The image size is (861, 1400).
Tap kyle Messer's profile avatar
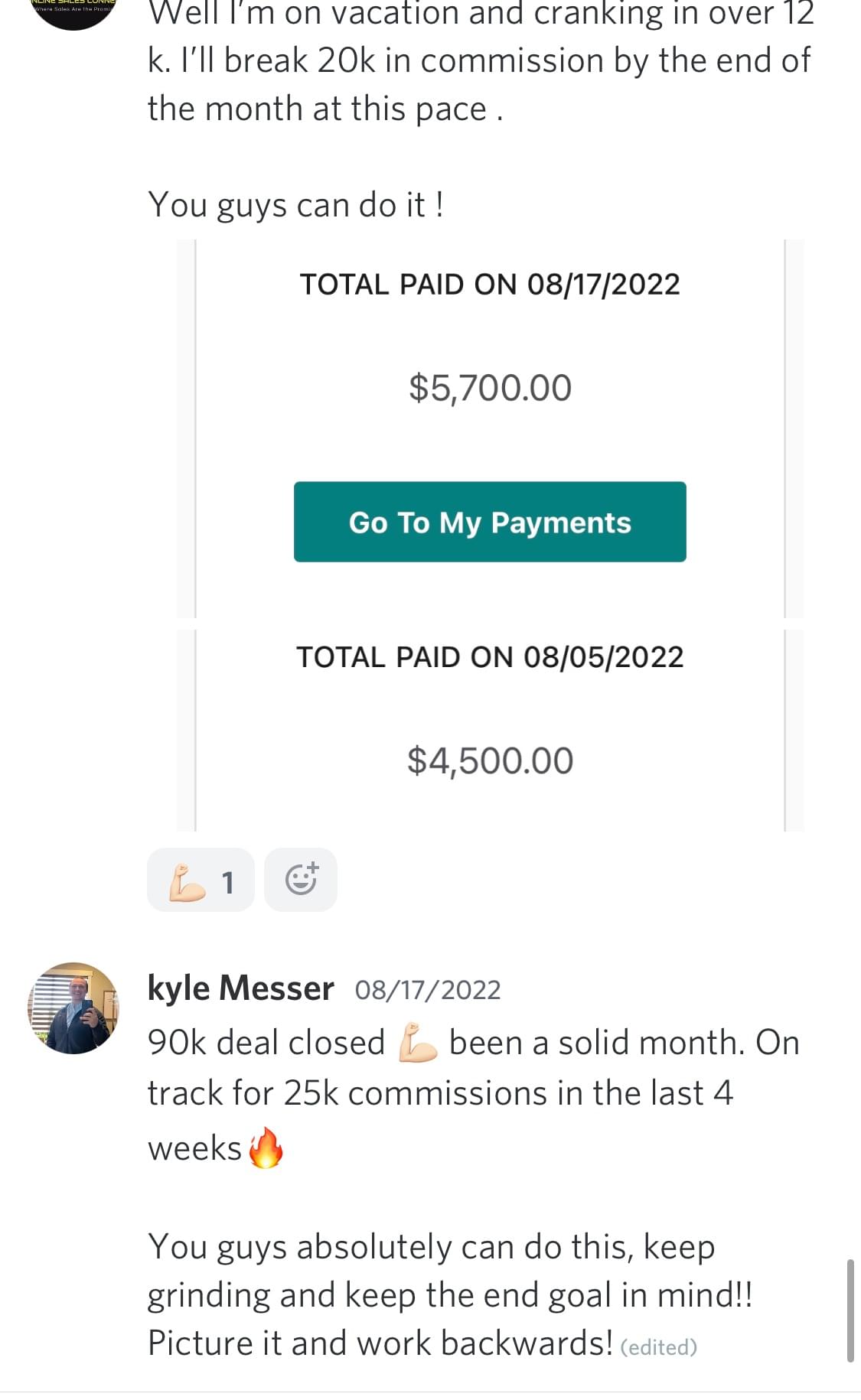pos(73,1008)
